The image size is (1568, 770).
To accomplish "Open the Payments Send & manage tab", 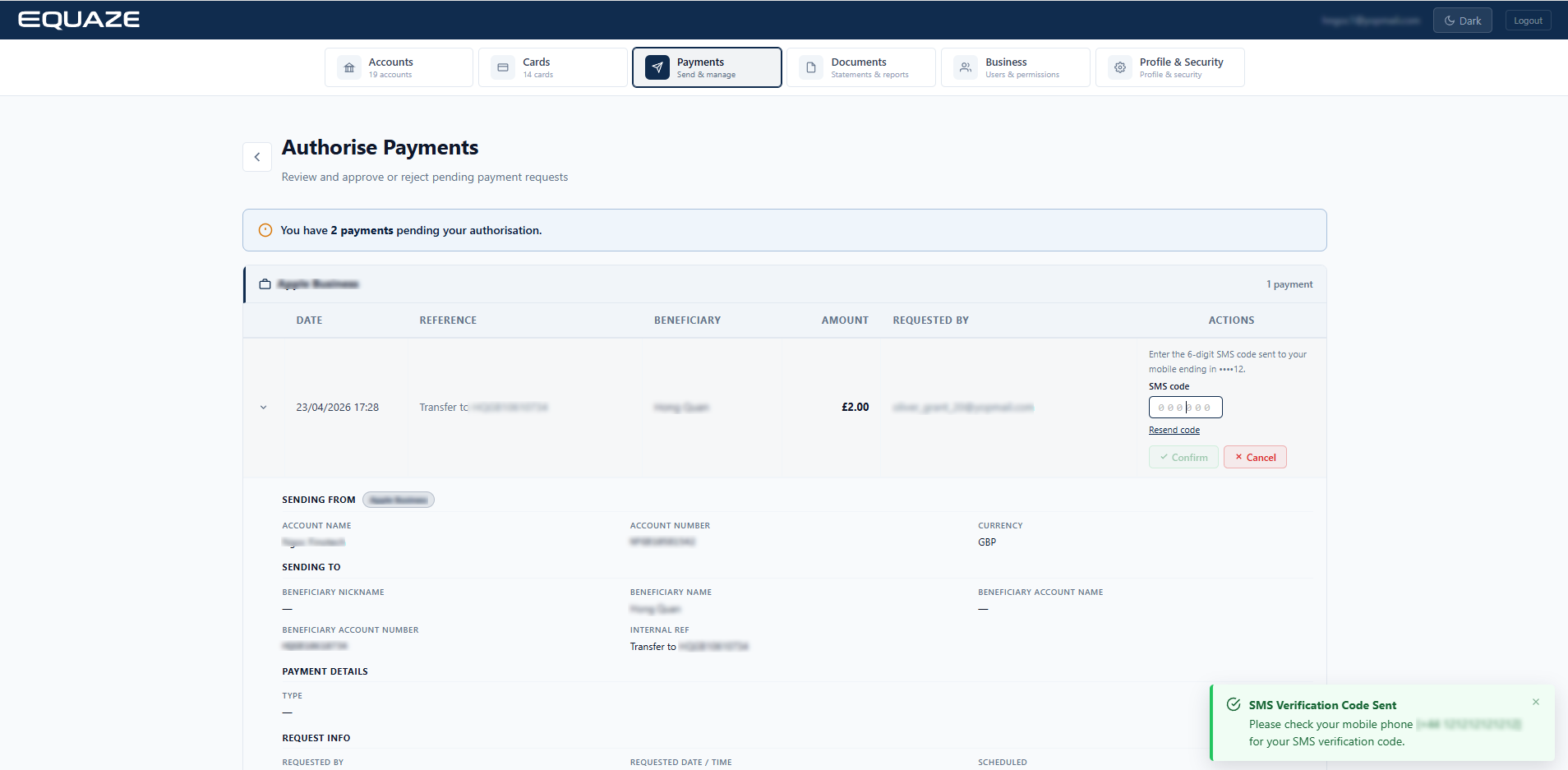I will pyautogui.click(x=707, y=67).
